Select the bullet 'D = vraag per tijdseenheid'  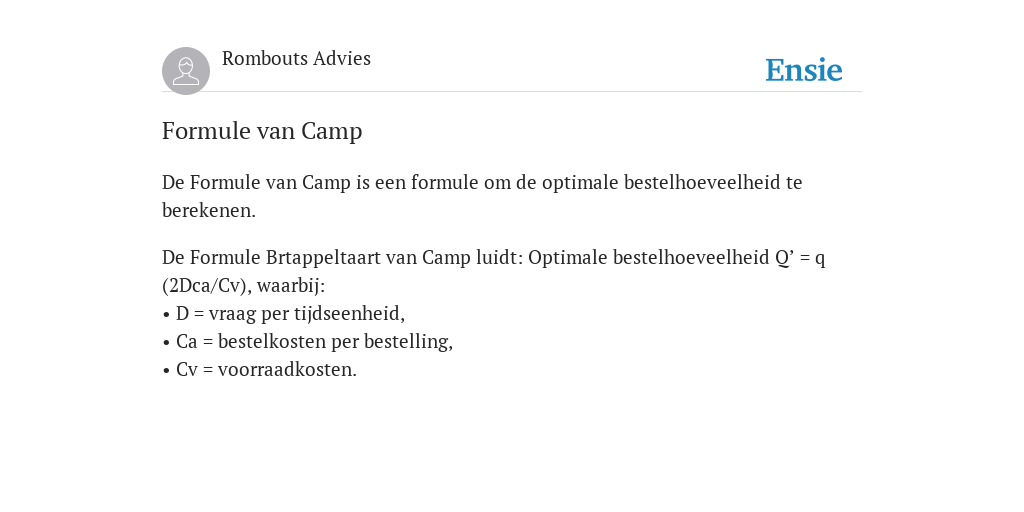283,313
